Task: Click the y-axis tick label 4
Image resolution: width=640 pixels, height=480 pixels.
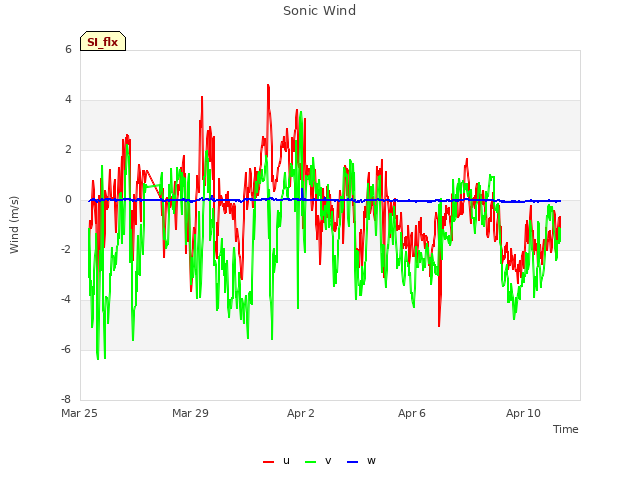Action: (68, 100)
